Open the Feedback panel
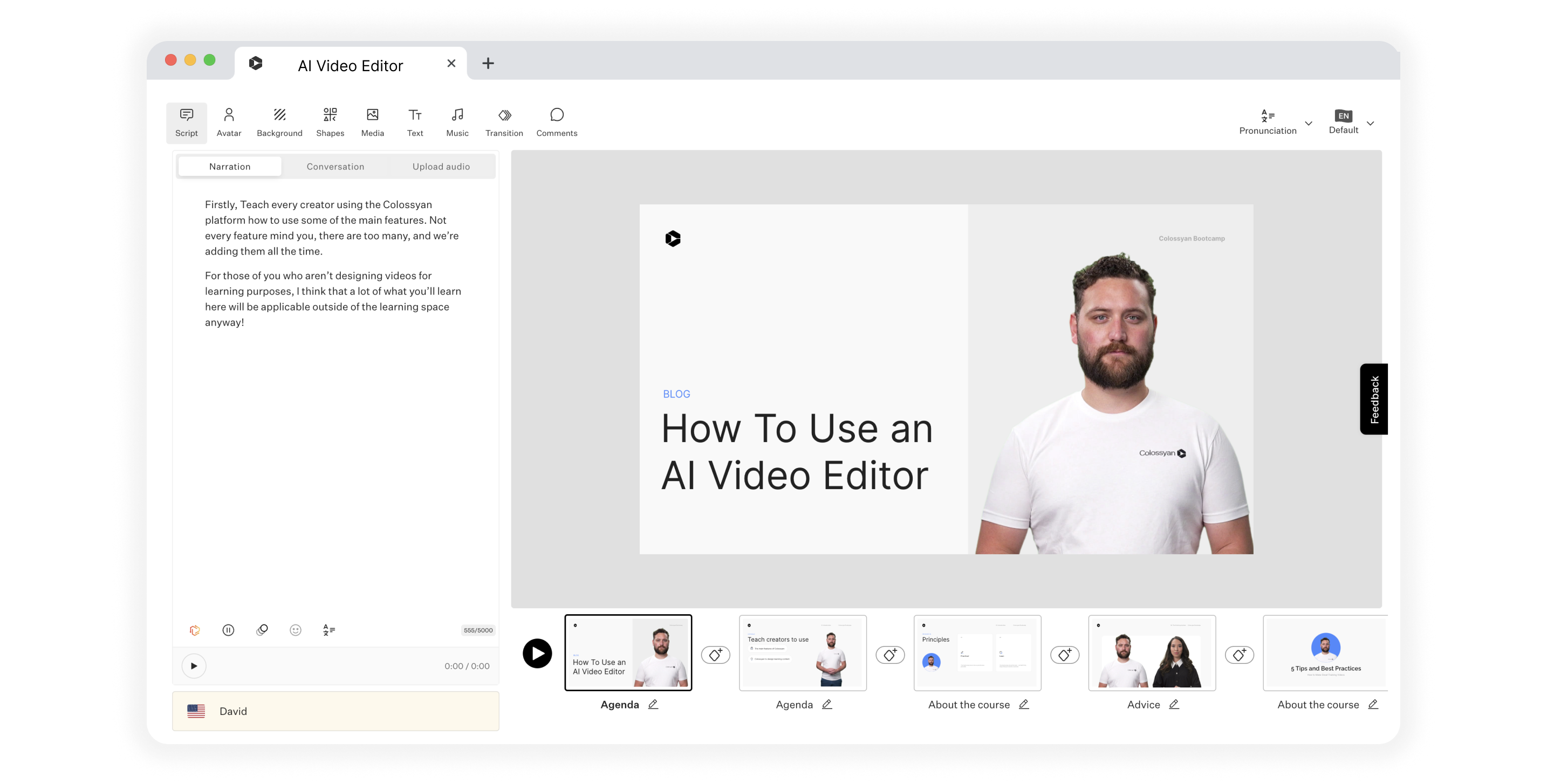Screen dimensions: 1547x784 [x=1374, y=398]
